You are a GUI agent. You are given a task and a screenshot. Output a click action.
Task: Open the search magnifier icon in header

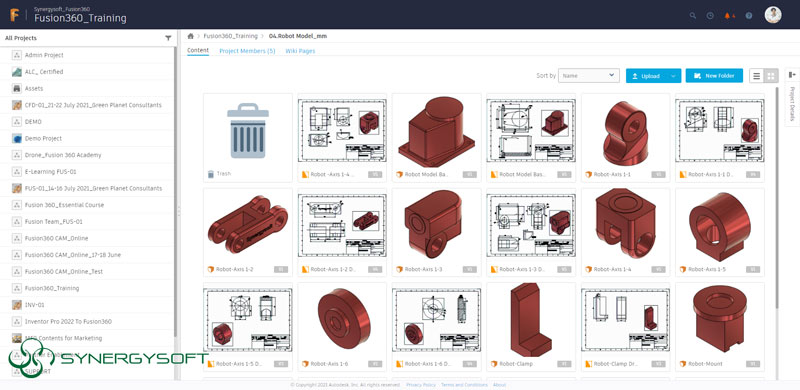pyautogui.click(x=692, y=15)
